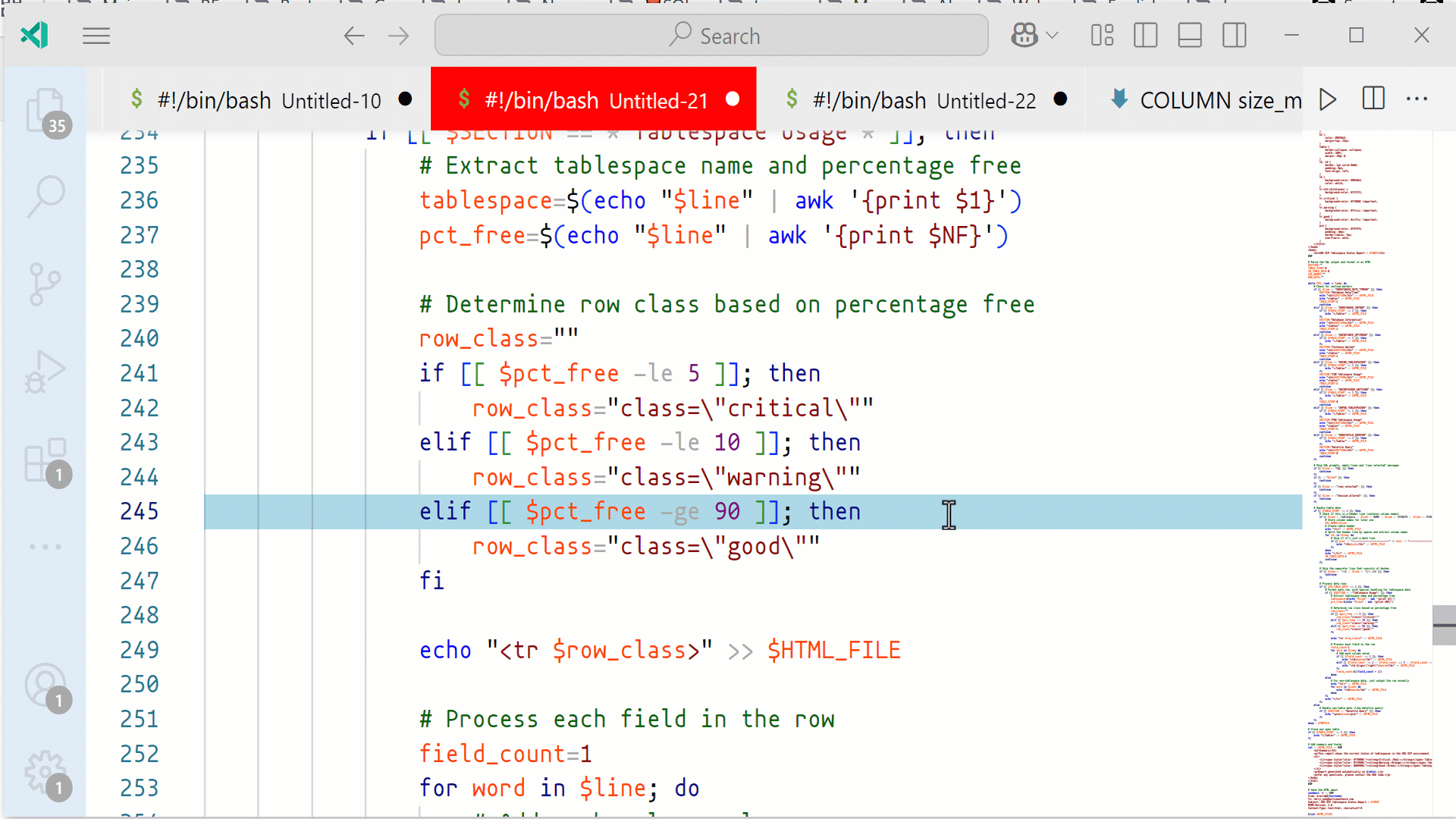The width and height of the screenshot is (1456, 819).
Task: Expand additional views ellipsis in activity bar
Action: pos(45,546)
